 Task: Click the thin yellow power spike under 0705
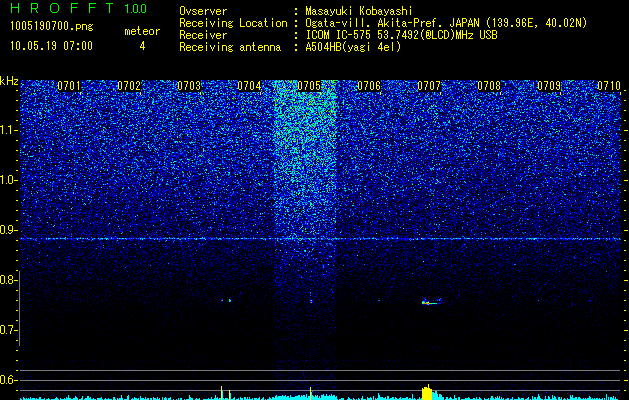click(x=310, y=393)
